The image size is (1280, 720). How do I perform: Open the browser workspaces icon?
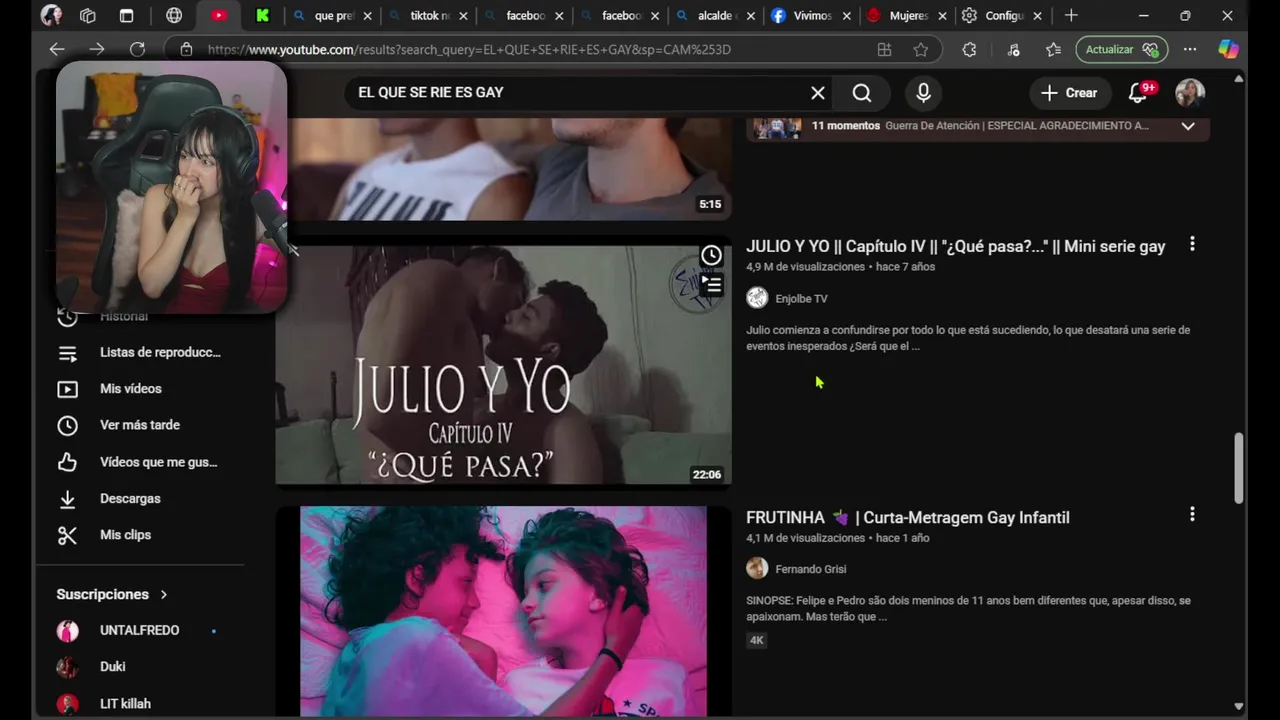88,15
